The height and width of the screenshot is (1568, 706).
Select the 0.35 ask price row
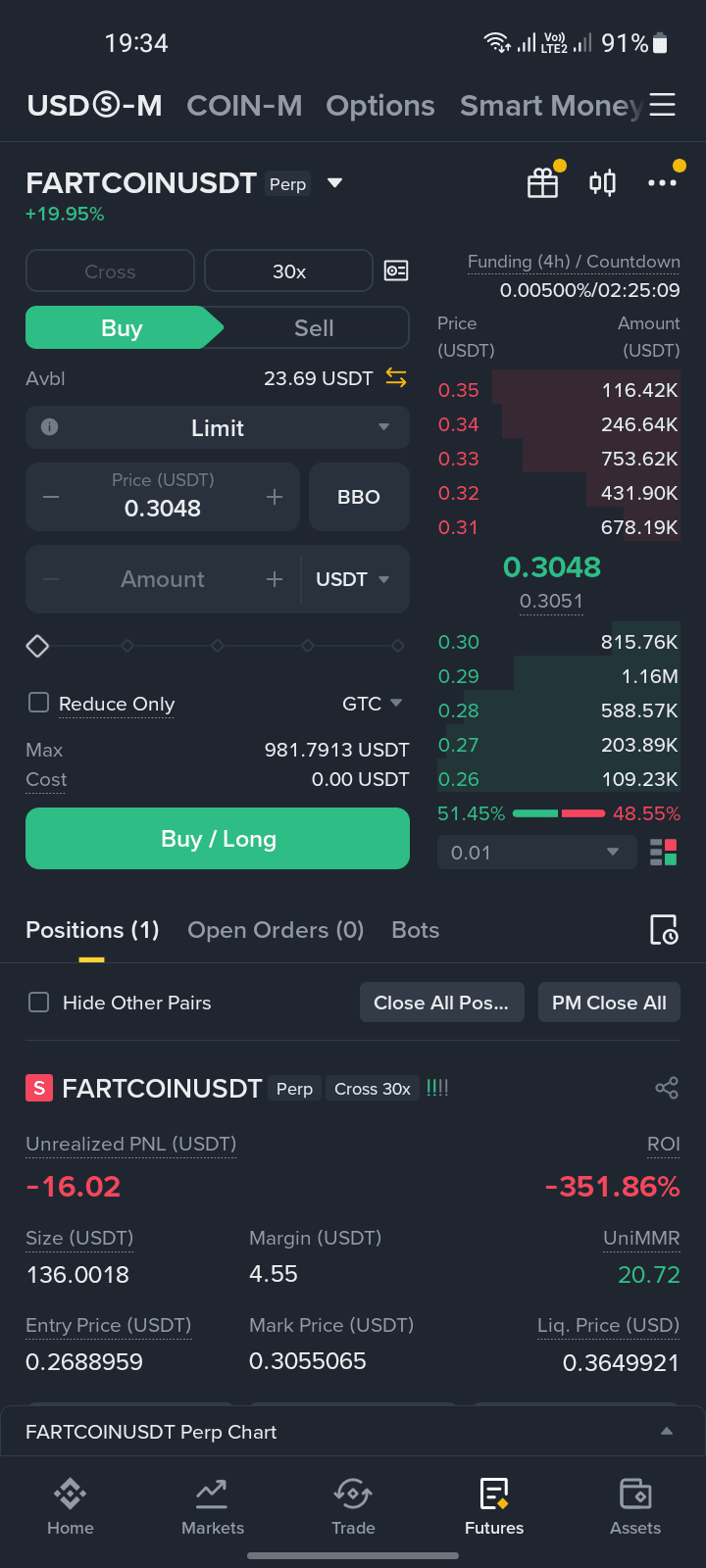(x=559, y=390)
